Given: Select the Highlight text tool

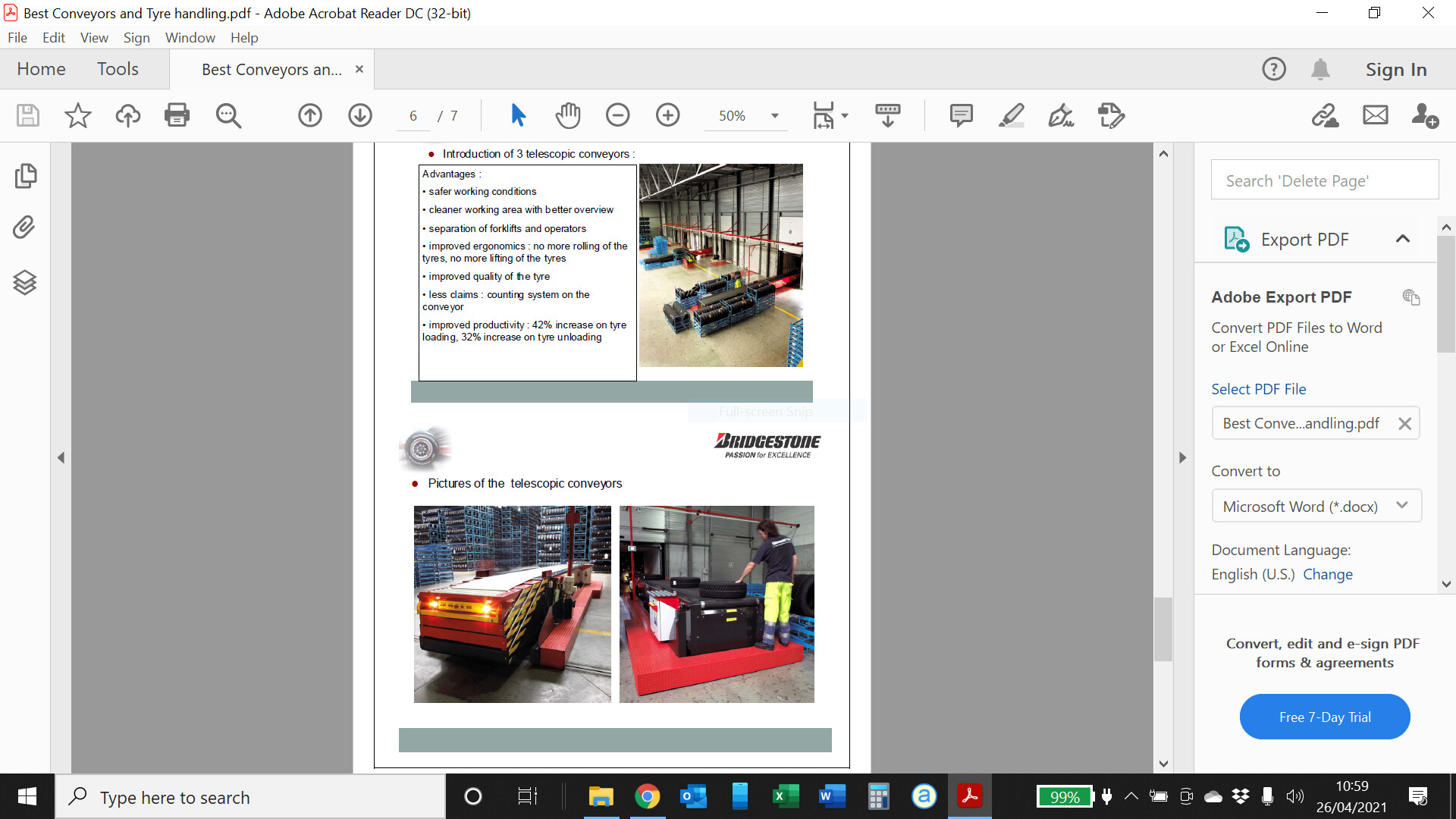Looking at the screenshot, I should [1011, 115].
